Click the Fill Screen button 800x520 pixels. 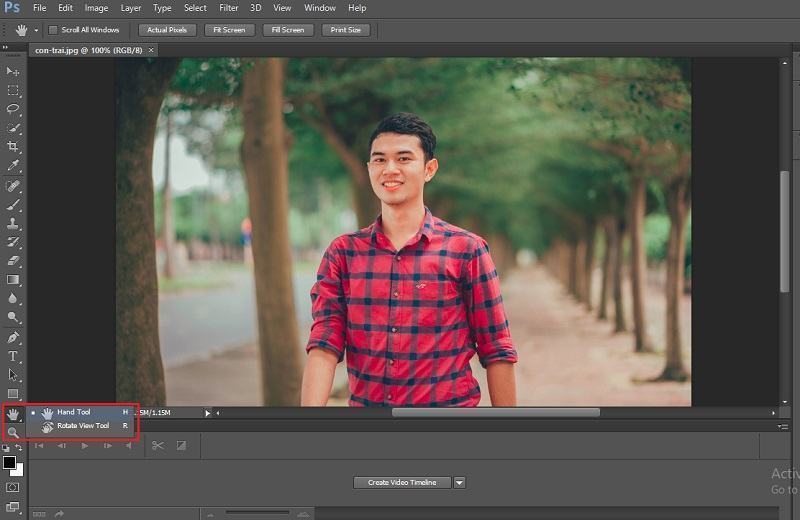pyautogui.click(x=288, y=30)
